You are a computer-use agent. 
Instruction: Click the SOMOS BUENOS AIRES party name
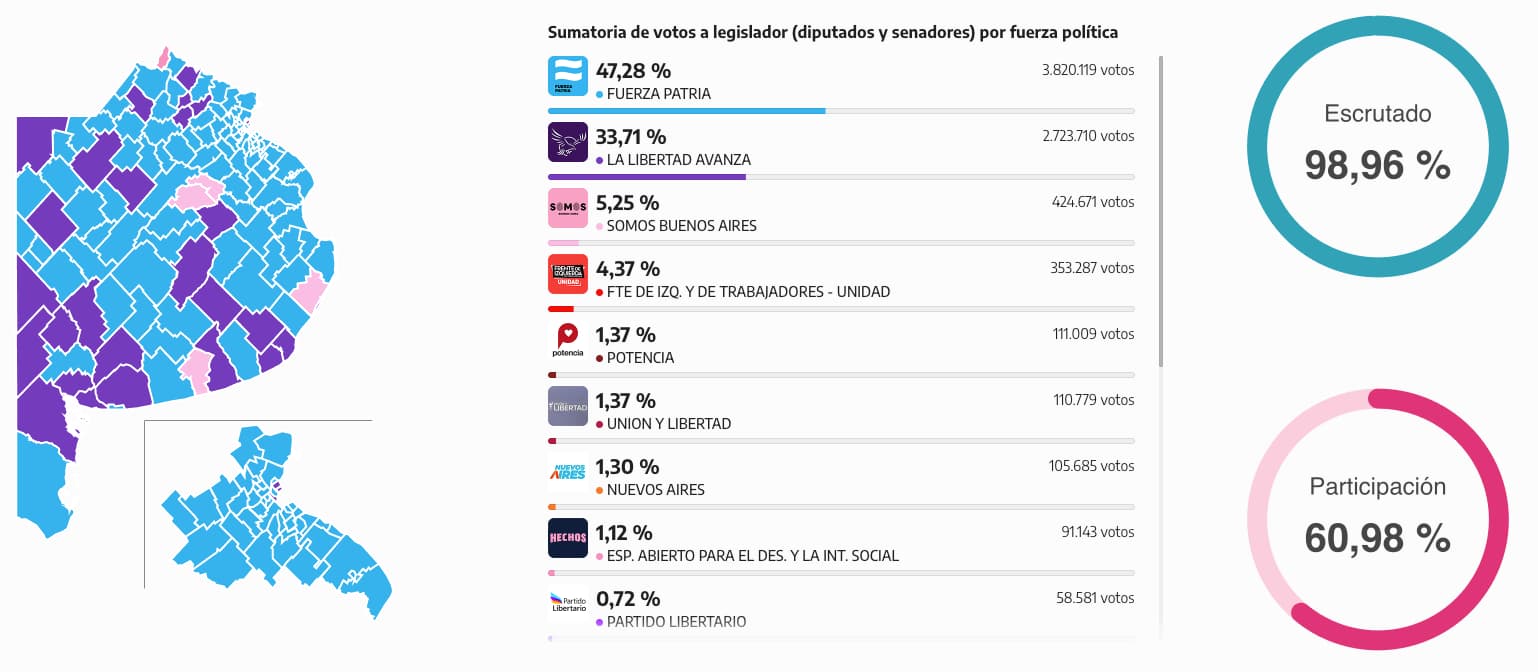pos(681,226)
